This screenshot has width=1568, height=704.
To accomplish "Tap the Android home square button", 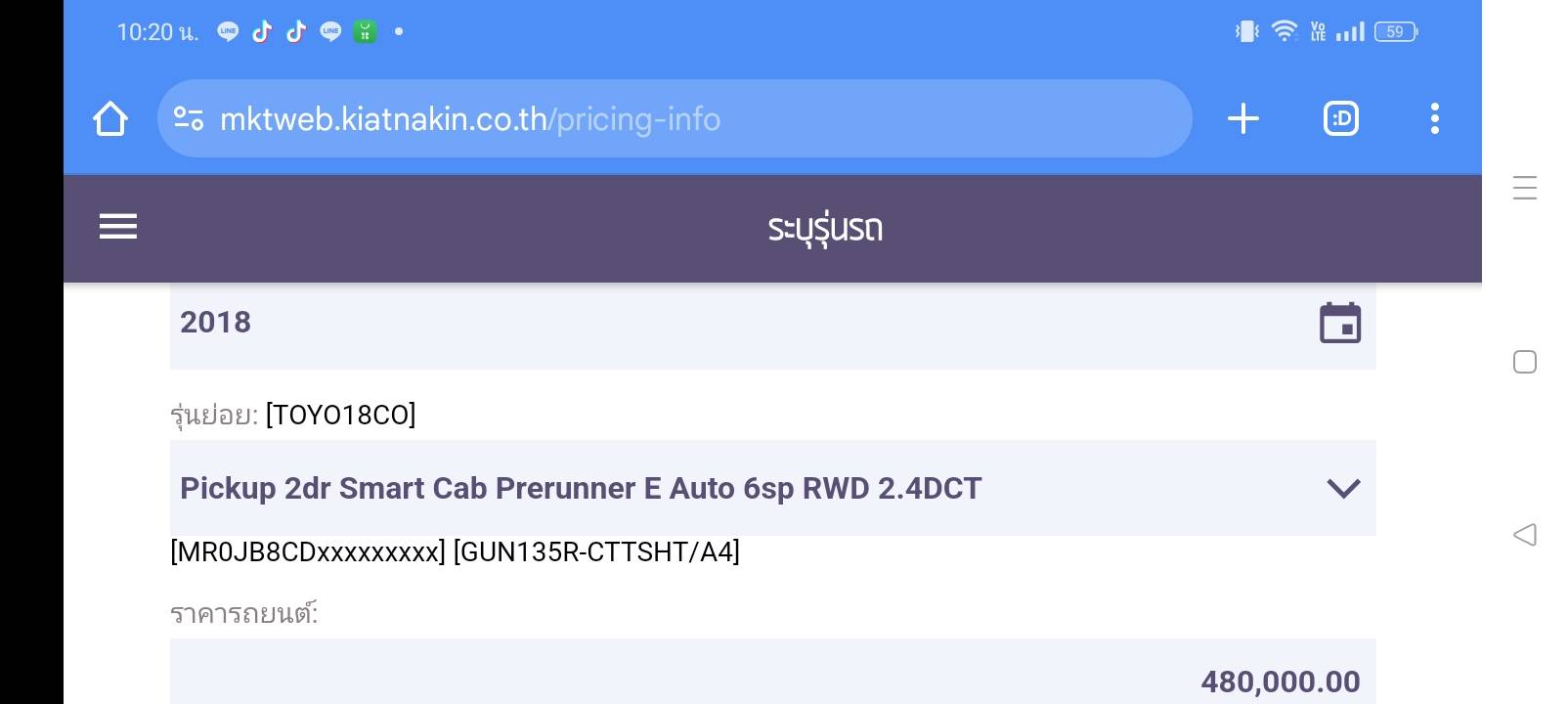I will [1524, 362].
